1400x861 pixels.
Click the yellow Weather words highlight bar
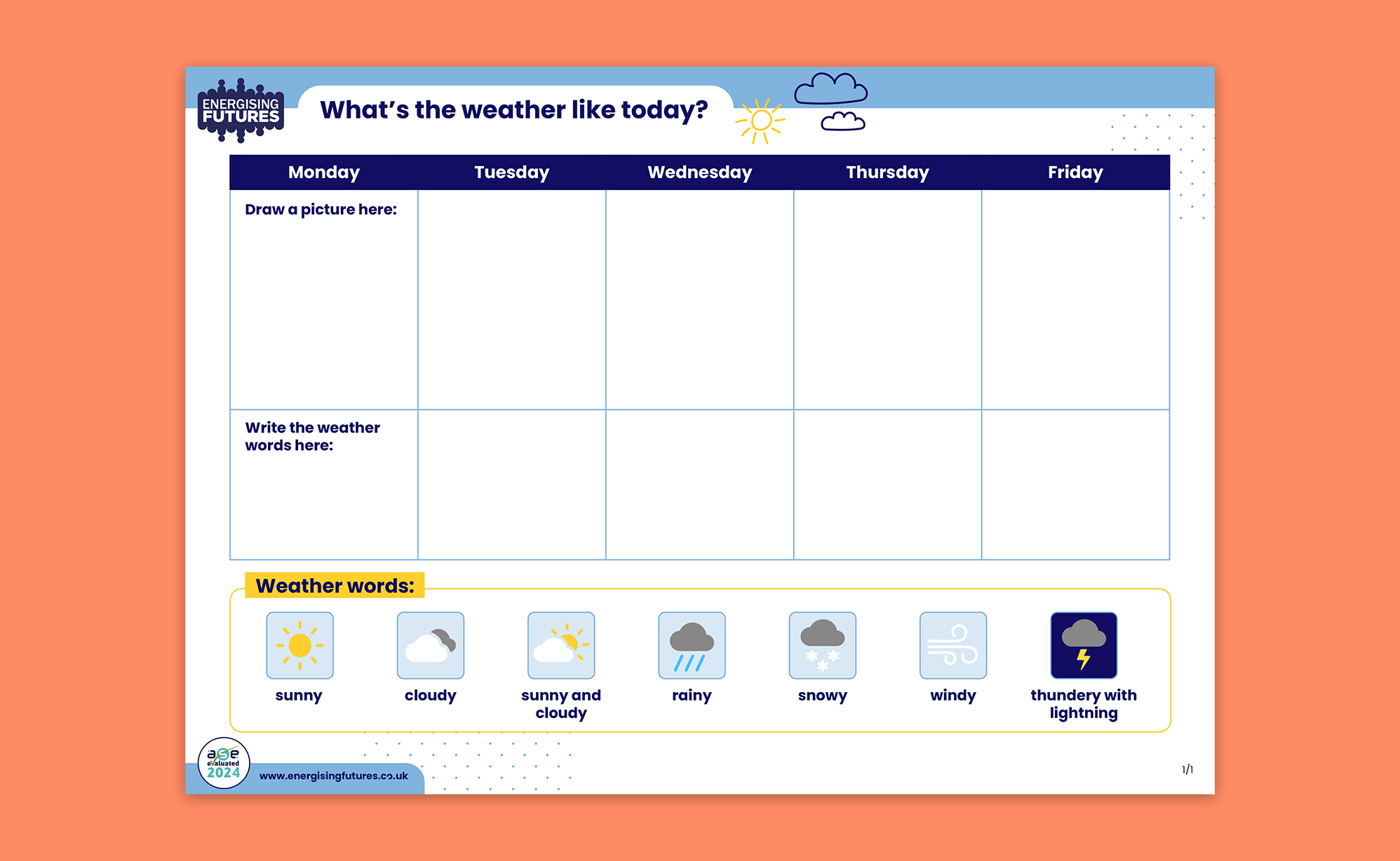pyautogui.click(x=335, y=586)
